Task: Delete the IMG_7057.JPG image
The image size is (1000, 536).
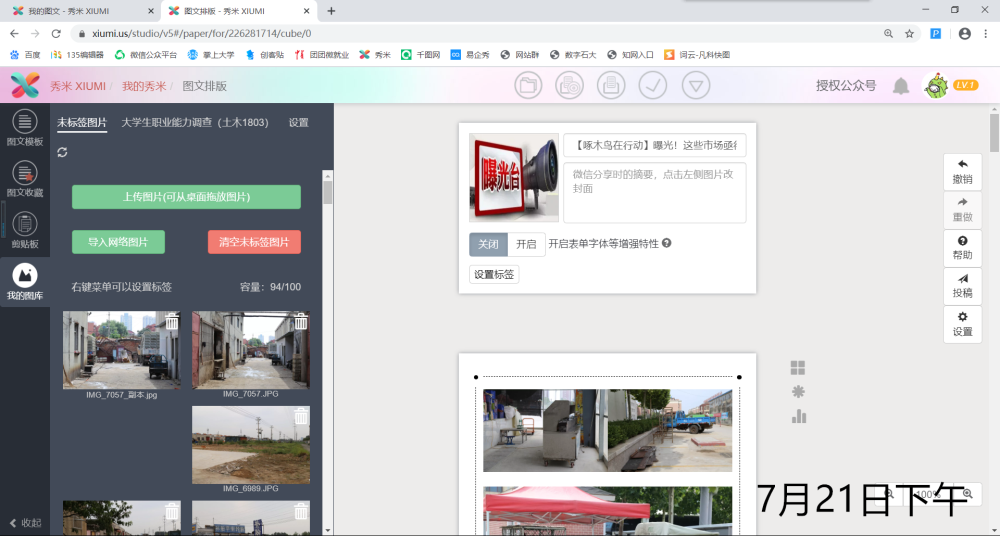Action: point(301,322)
